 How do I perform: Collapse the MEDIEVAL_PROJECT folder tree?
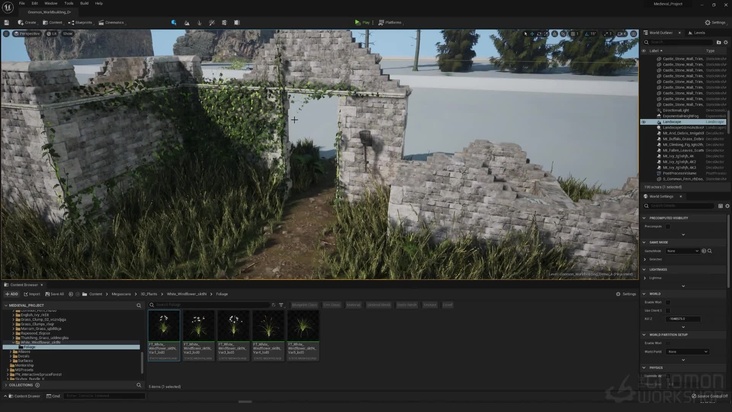pyautogui.click(x=5, y=305)
